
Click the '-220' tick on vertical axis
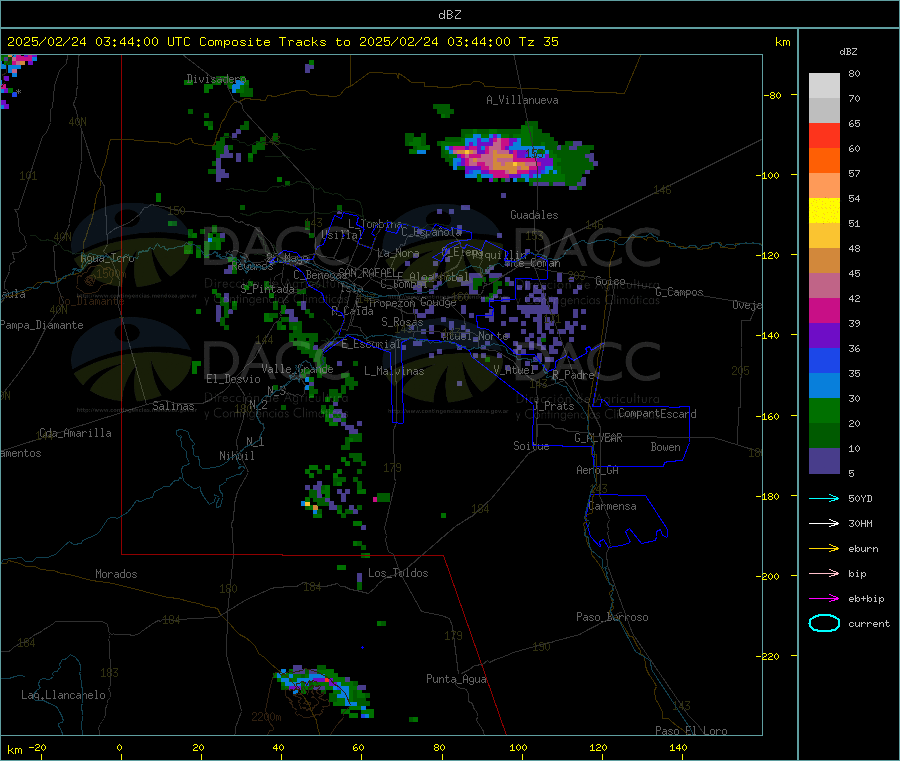tap(770, 656)
